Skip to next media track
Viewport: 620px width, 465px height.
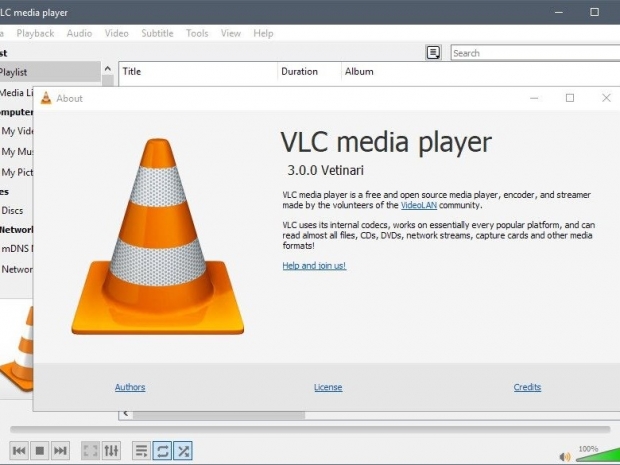[x=61, y=451]
